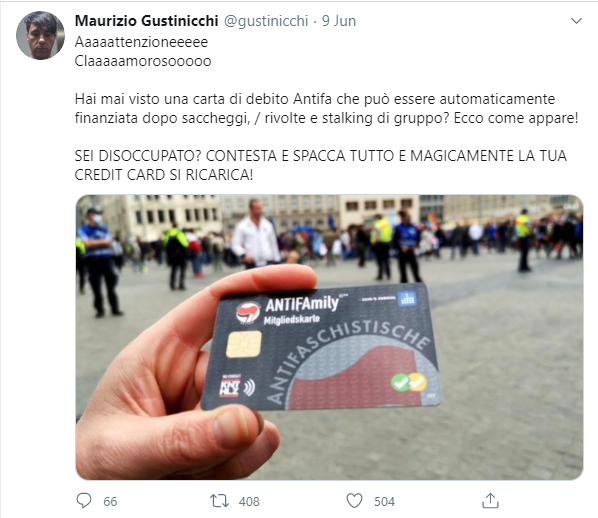Click the Aaaaattenzioneeeee tweet text line
This screenshot has height=518, width=598.
[x=141, y=42]
